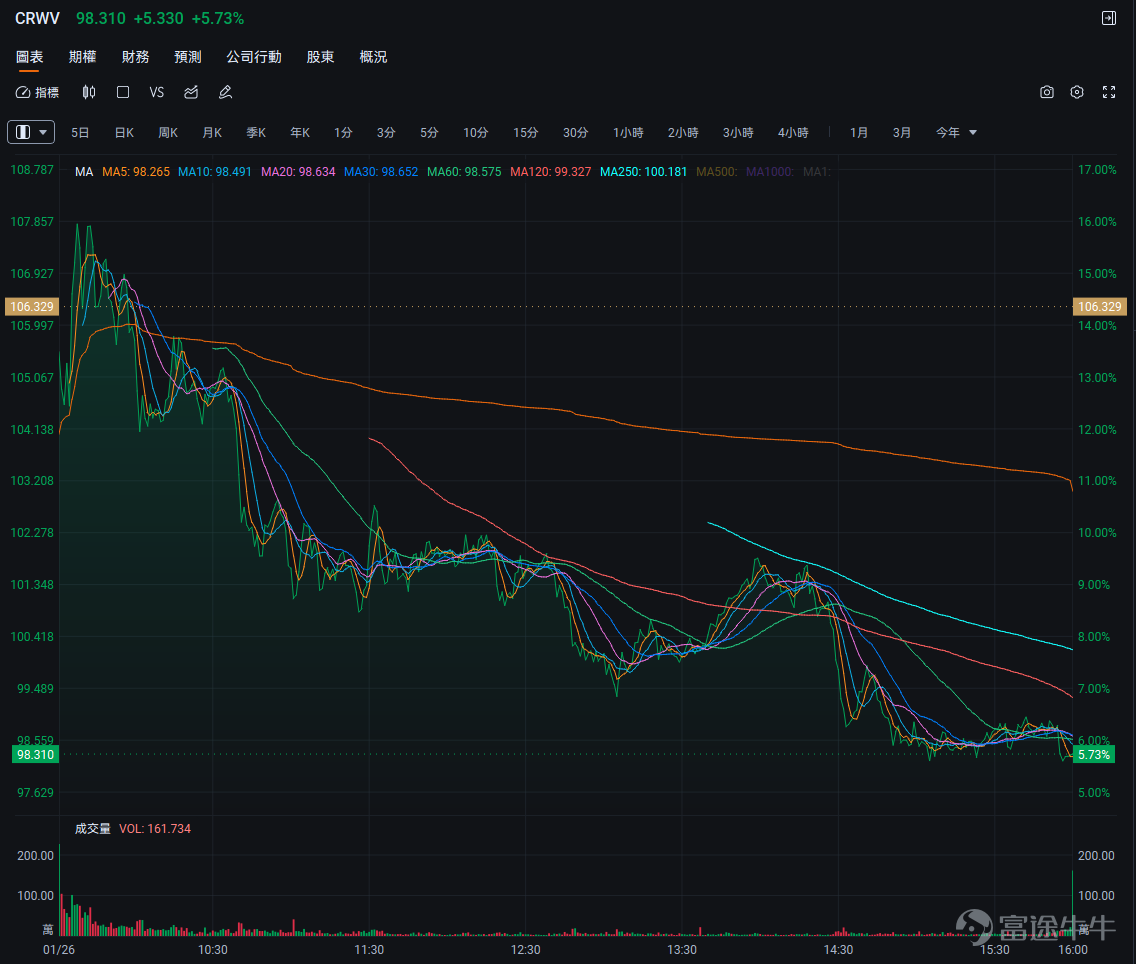
Task: Expand the 今年 period dropdown
Action: pos(956,133)
